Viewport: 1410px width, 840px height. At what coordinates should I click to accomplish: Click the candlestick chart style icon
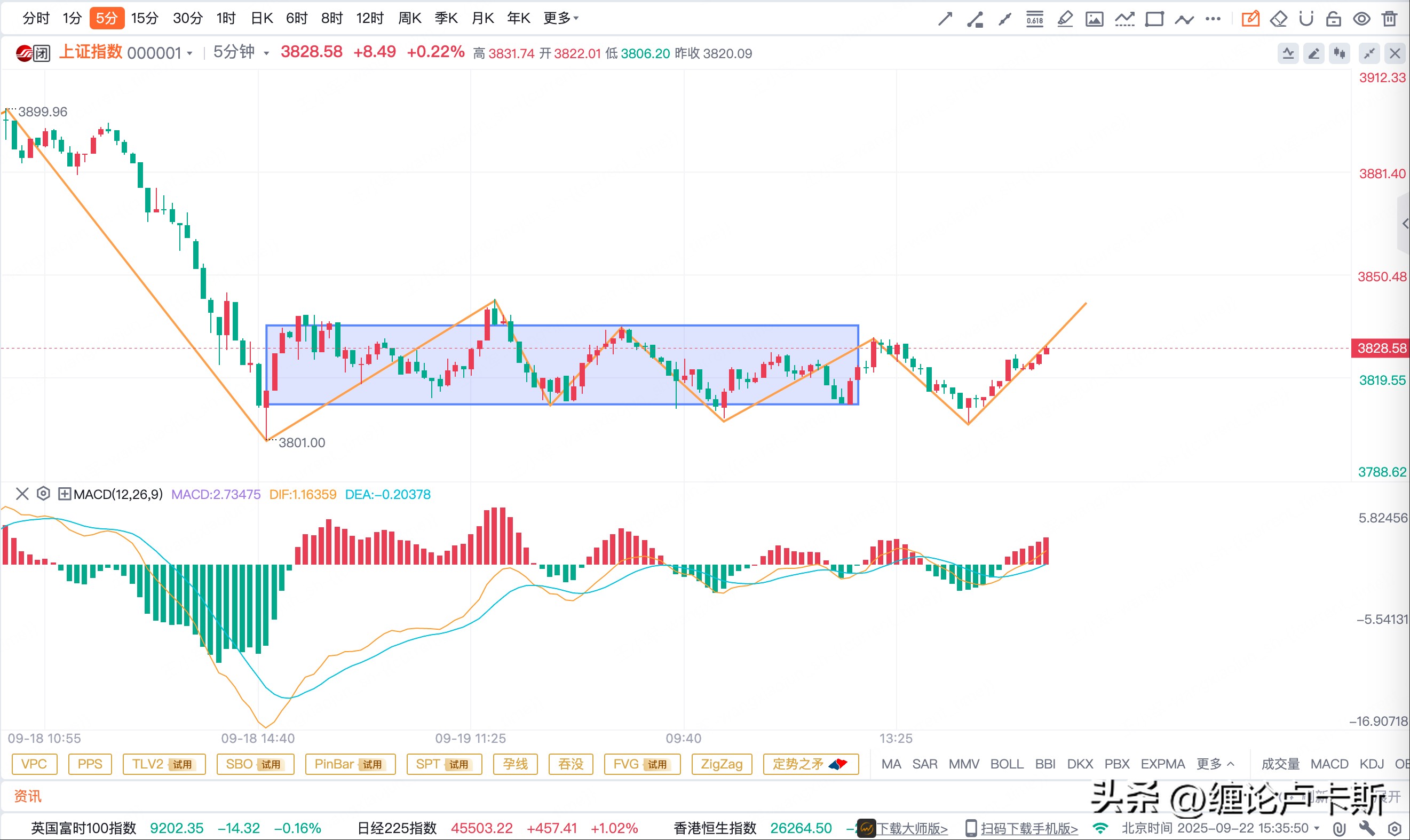tap(1339, 53)
